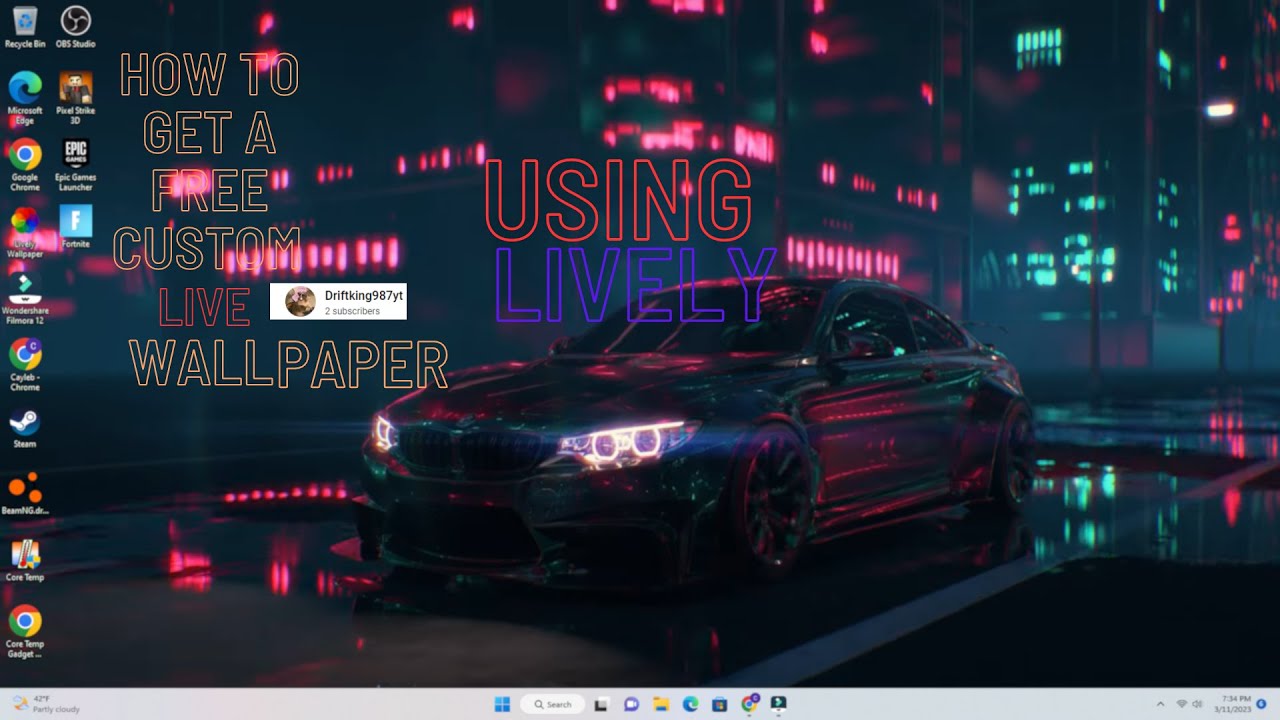This screenshot has width=1280, height=720.
Task: Select the Core Temp desktop icon
Action: pos(25,560)
